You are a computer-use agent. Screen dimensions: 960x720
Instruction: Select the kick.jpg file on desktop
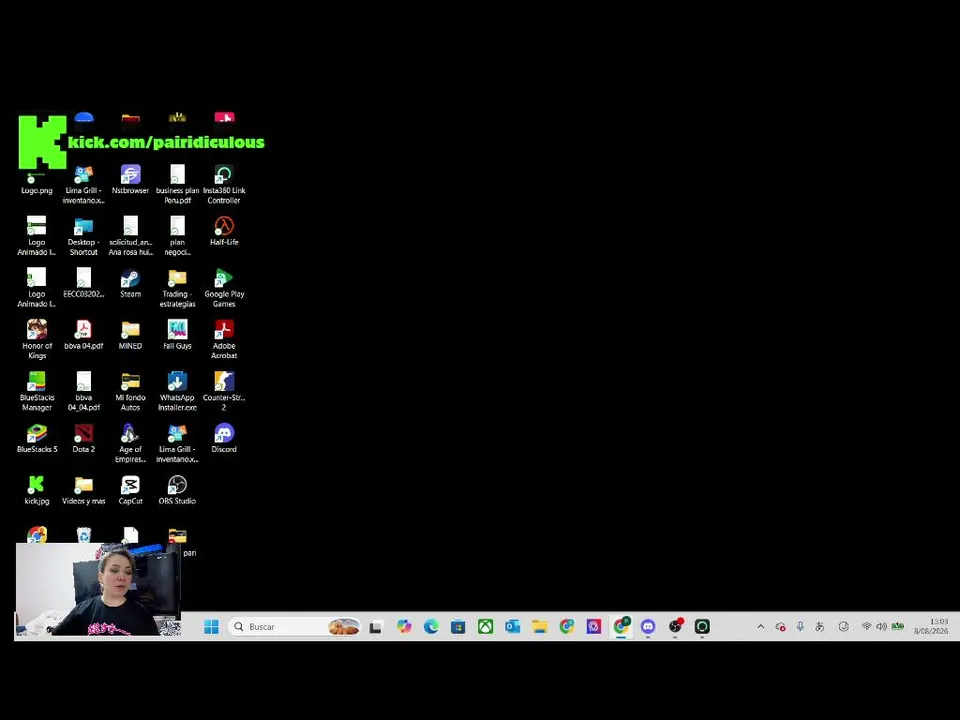pos(37,490)
